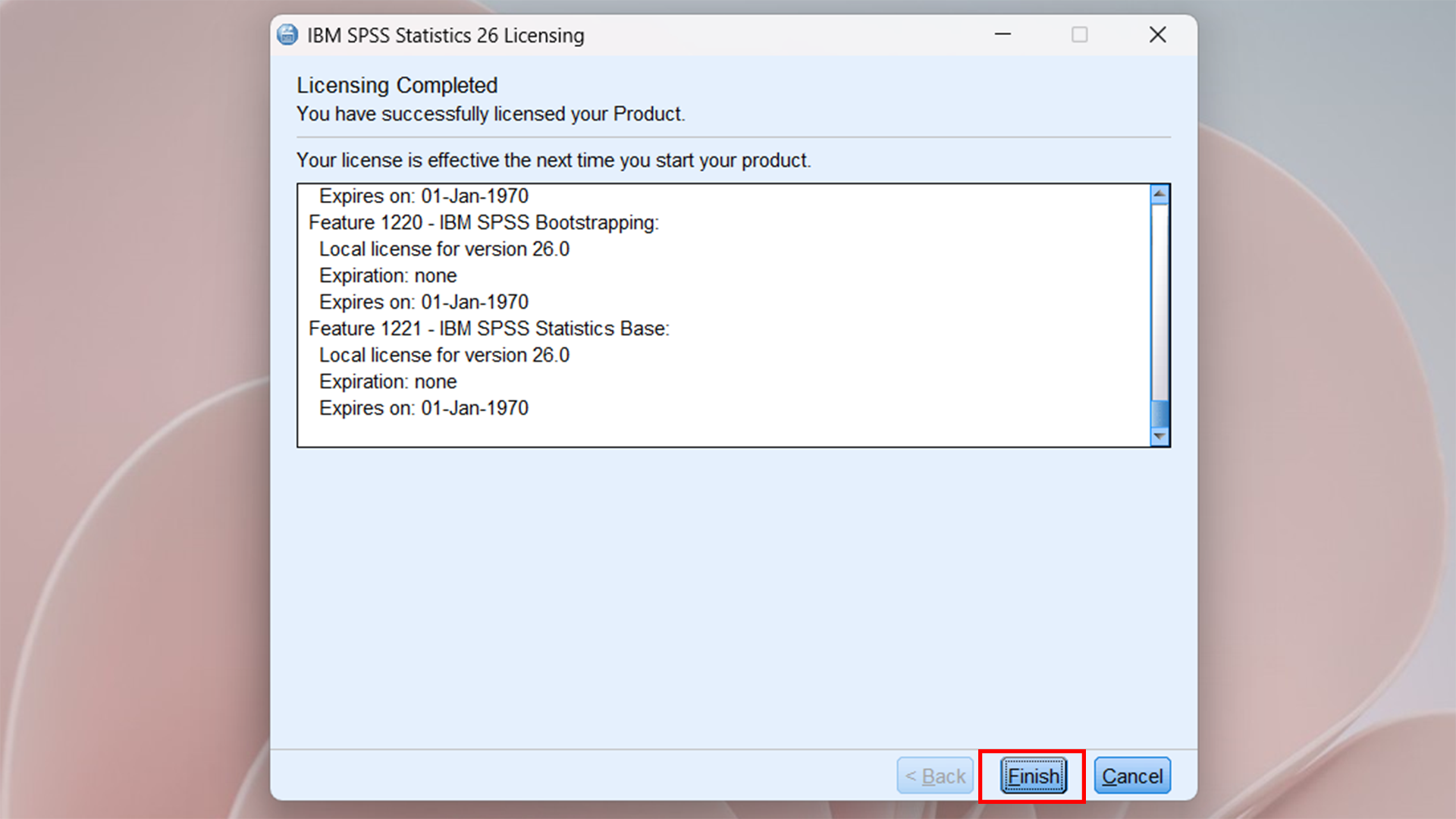Click the license list scroll down arrow

pyautogui.click(x=1159, y=437)
